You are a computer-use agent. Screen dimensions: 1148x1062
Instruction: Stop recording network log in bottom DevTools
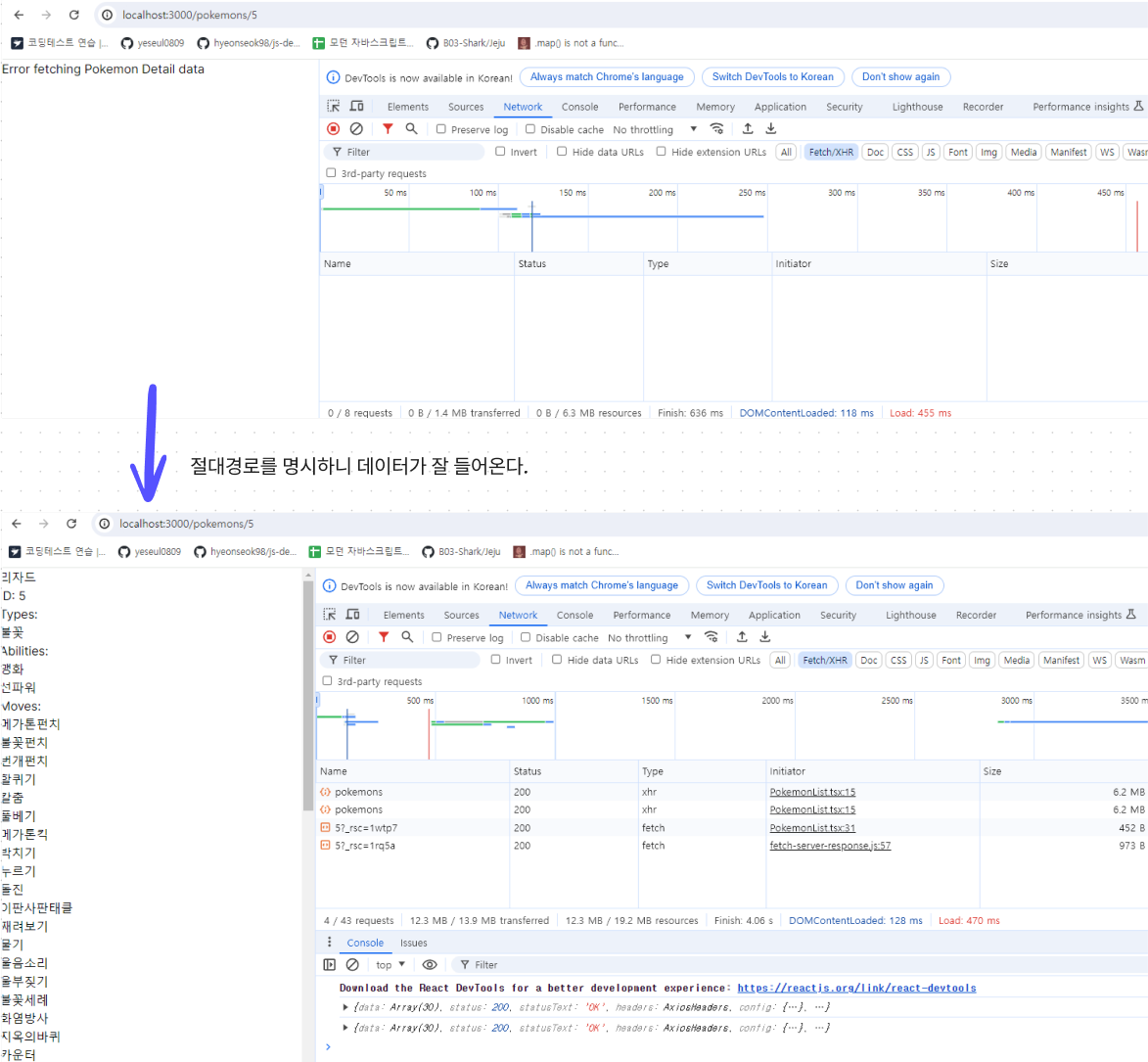tap(330, 637)
